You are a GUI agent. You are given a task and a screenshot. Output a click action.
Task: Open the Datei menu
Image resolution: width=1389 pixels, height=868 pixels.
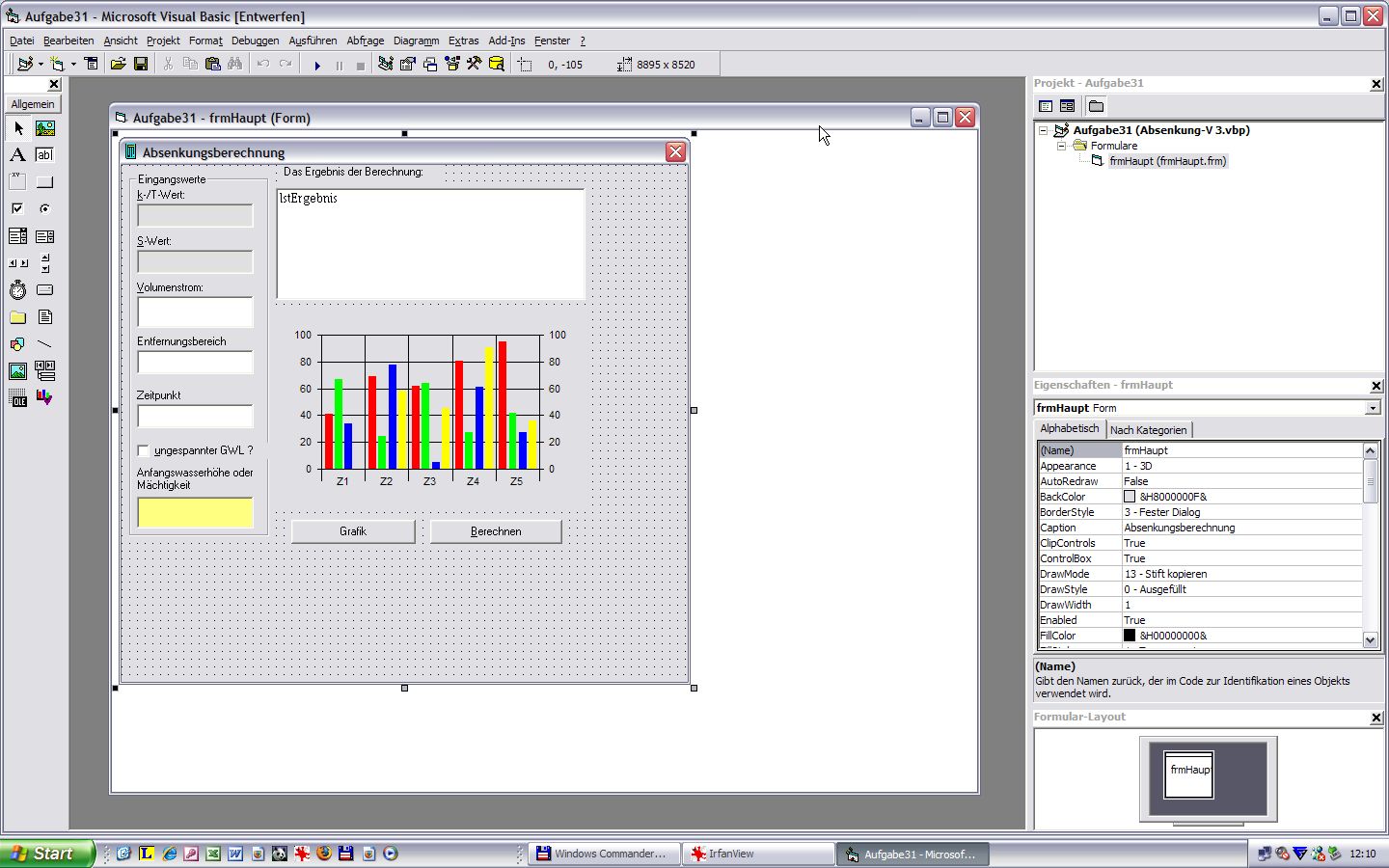tap(22, 41)
